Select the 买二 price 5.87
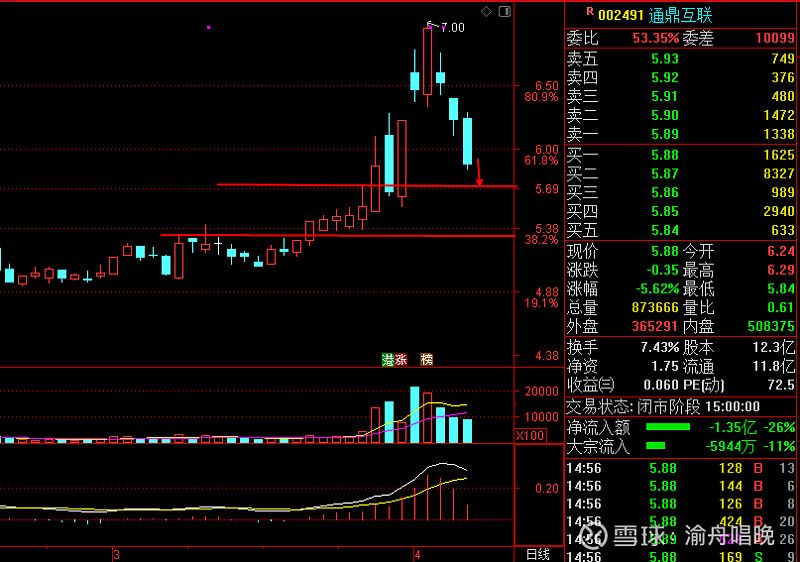The height and width of the screenshot is (562, 800). 665,174
